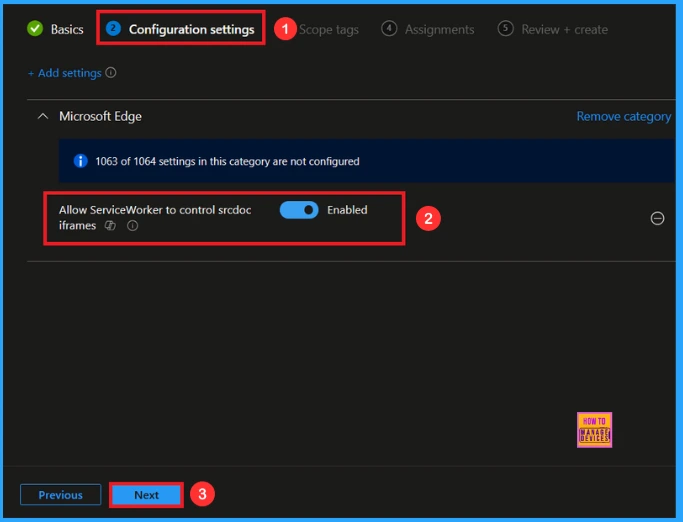Show info tooltip next to Add settings
Viewport: 683px width, 522px height.
111,72
